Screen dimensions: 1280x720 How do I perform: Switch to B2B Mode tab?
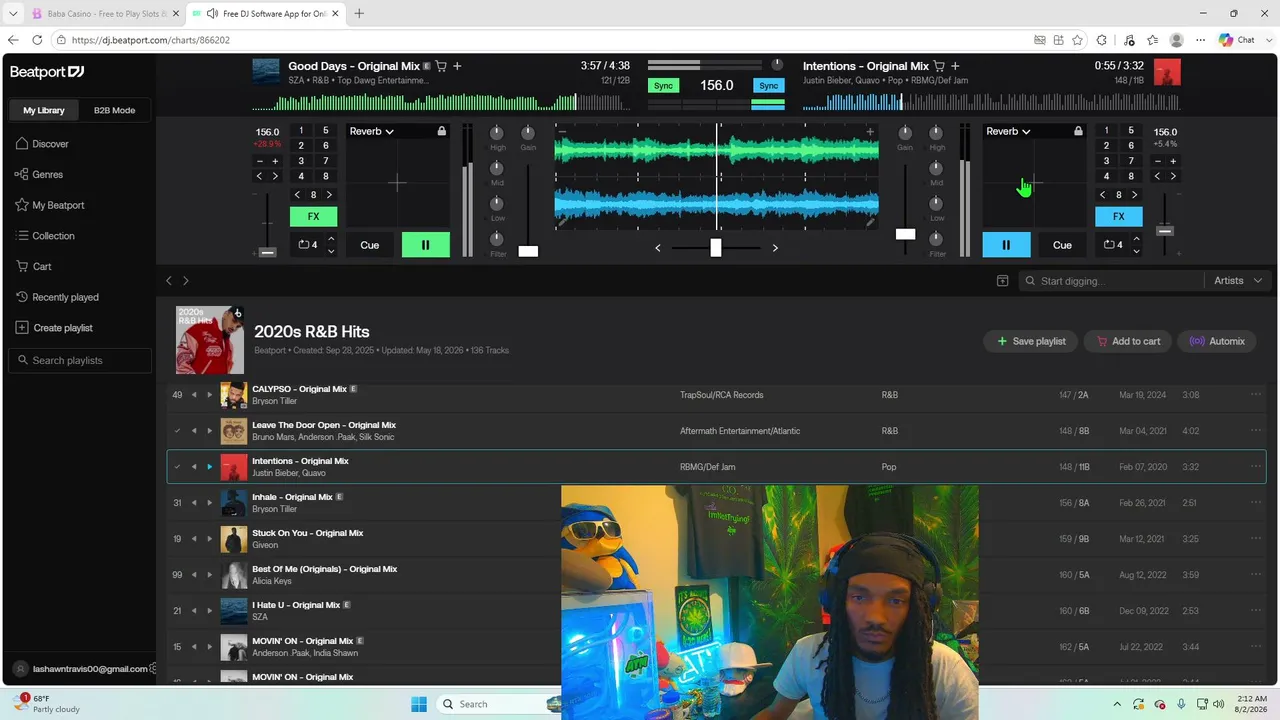pos(114,110)
